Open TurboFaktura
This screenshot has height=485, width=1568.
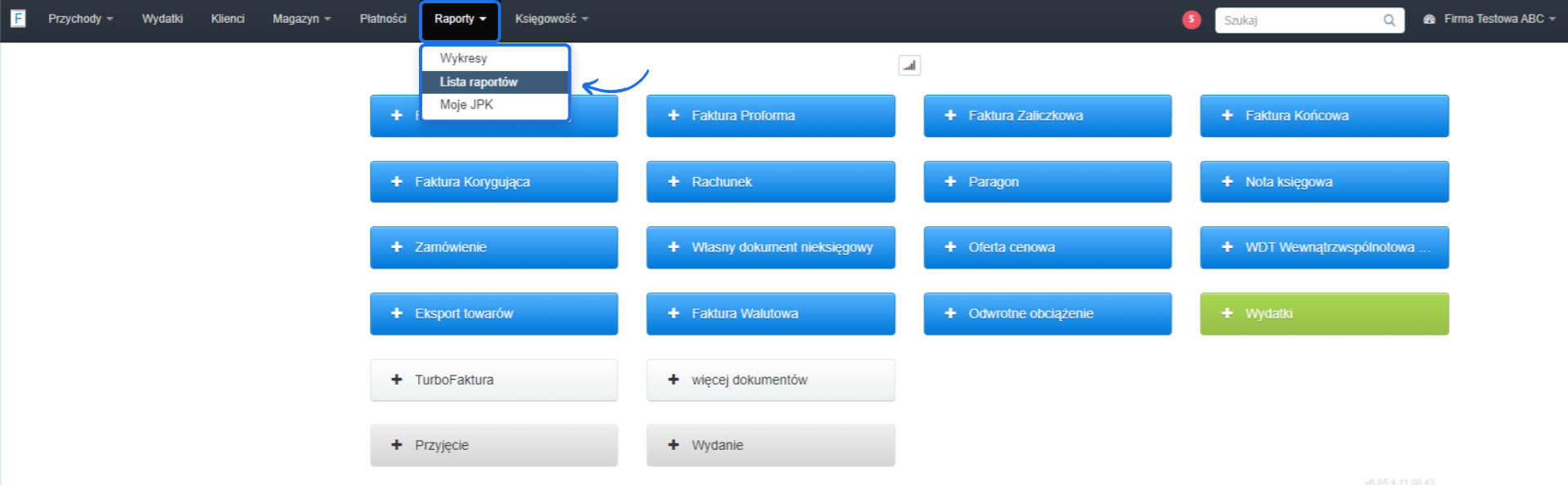pyautogui.click(x=494, y=380)
